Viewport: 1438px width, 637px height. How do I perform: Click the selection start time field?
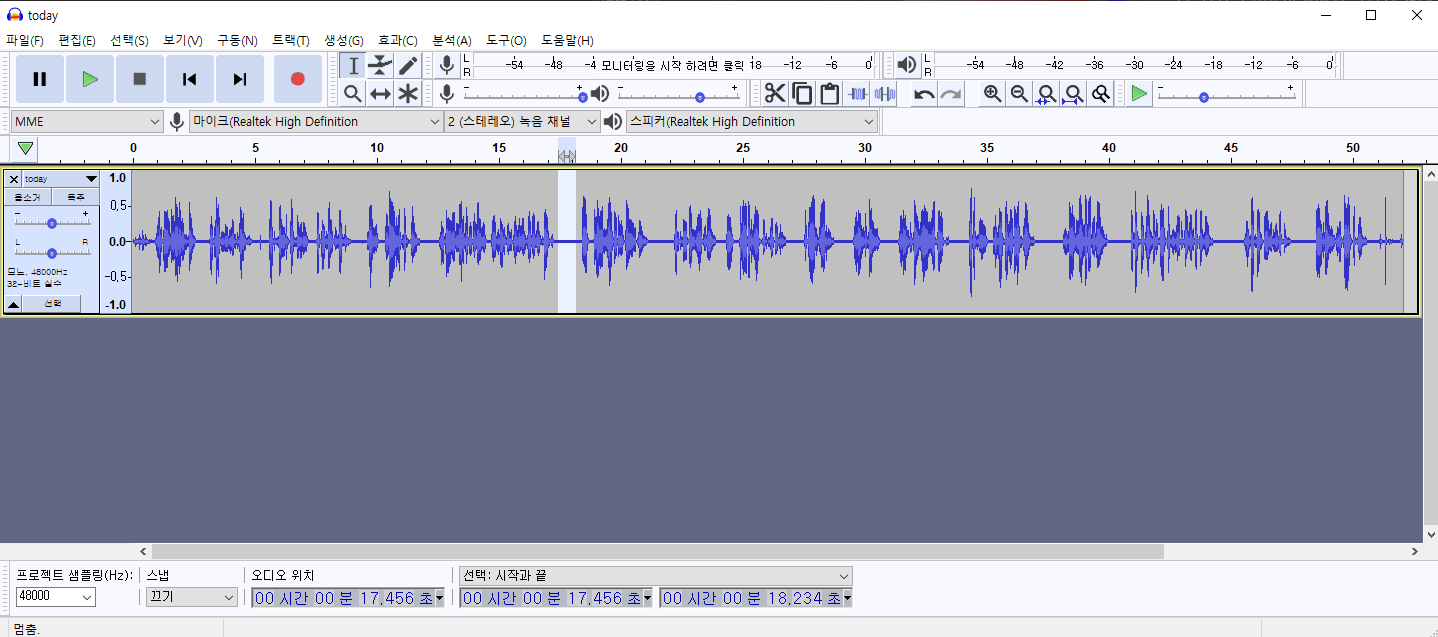coord(556,598)
